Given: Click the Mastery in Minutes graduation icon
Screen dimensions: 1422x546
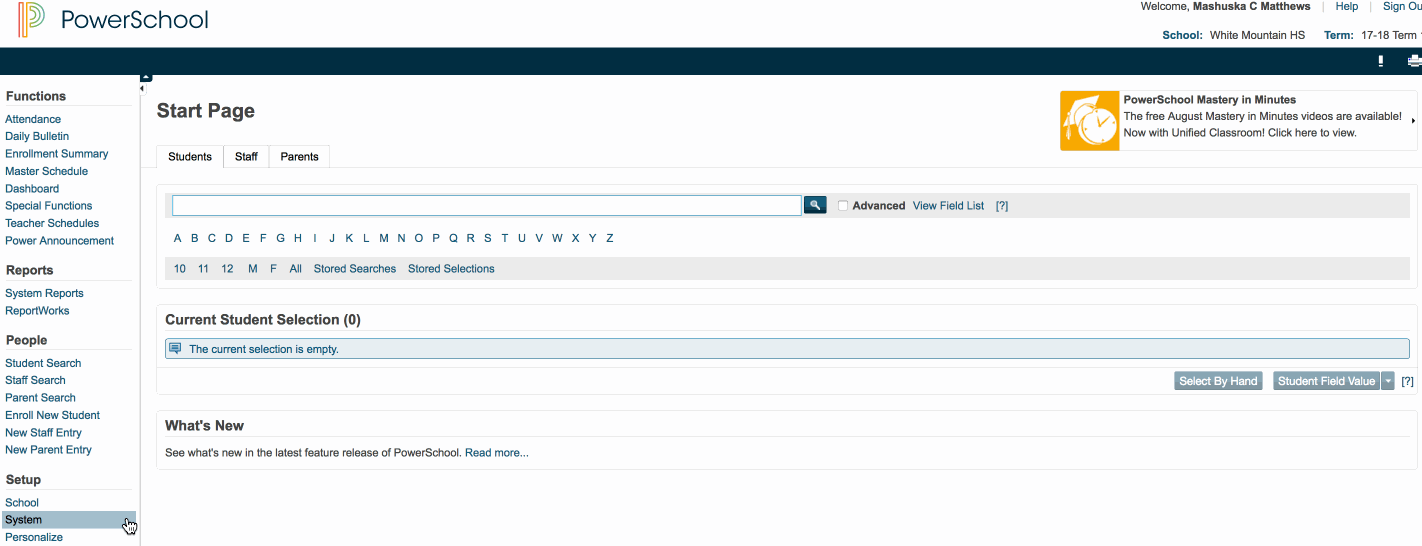Looking at the screenshot, I should tap(1090, 121).
